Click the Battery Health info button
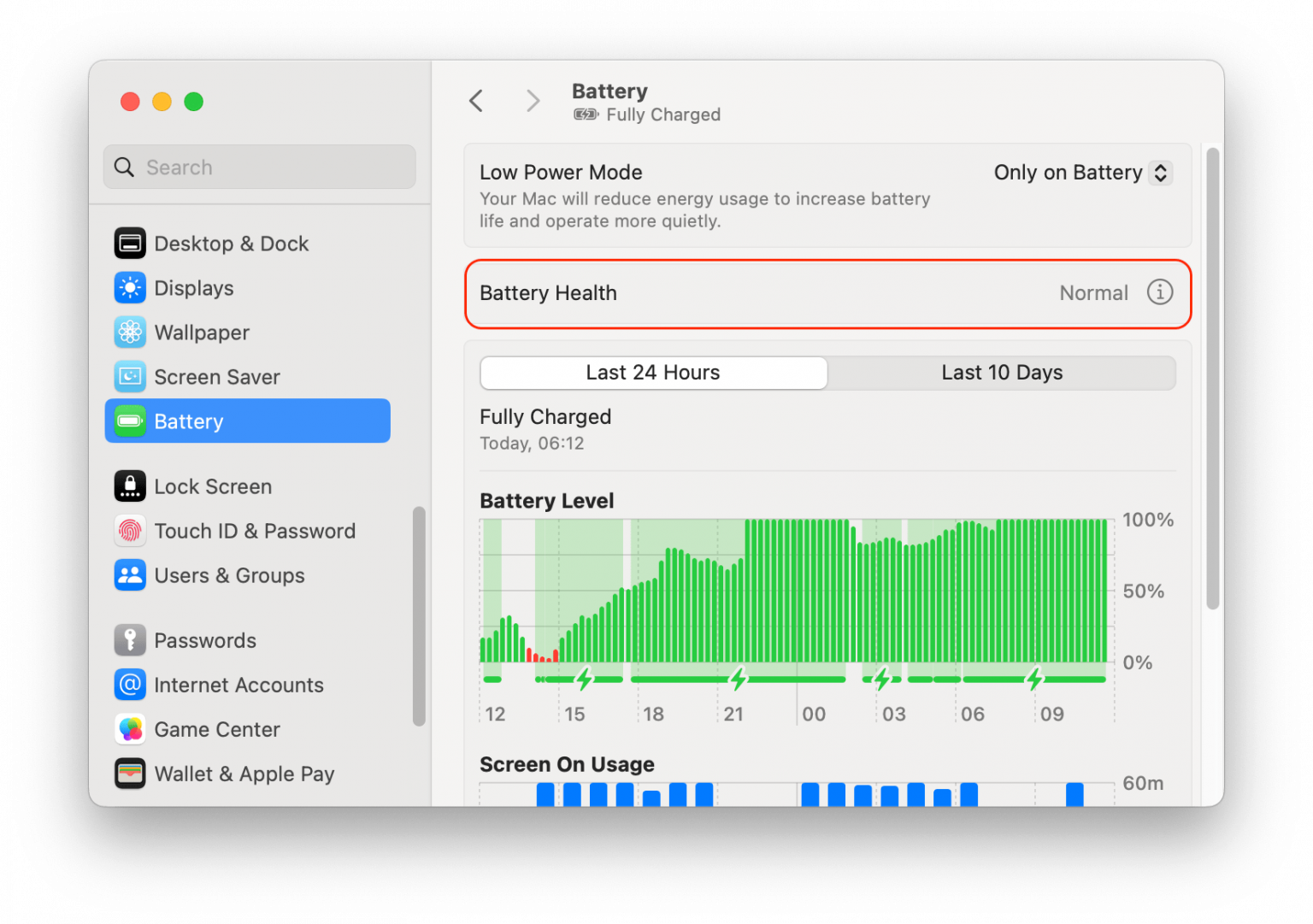1313x924 pixels. click(x=1160, y=292)
